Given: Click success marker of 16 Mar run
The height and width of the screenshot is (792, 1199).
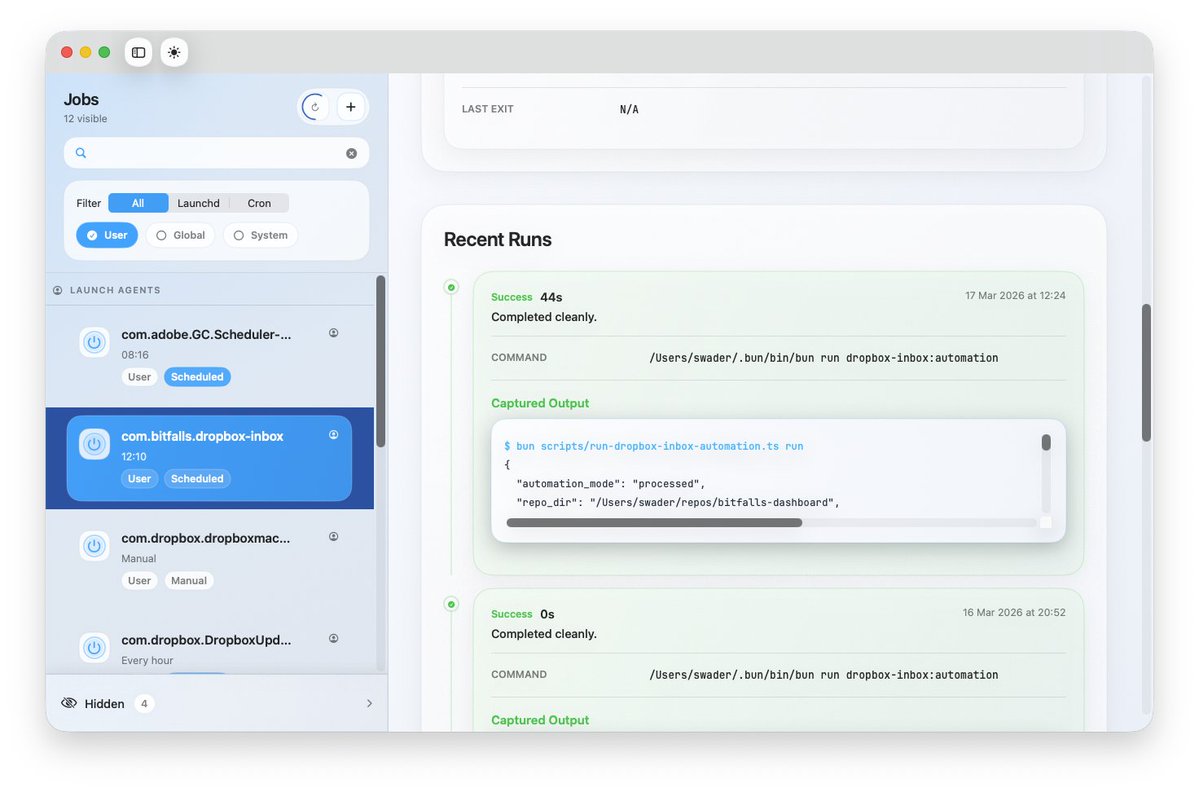Looking at the screenshot, I should coord(451,605).
